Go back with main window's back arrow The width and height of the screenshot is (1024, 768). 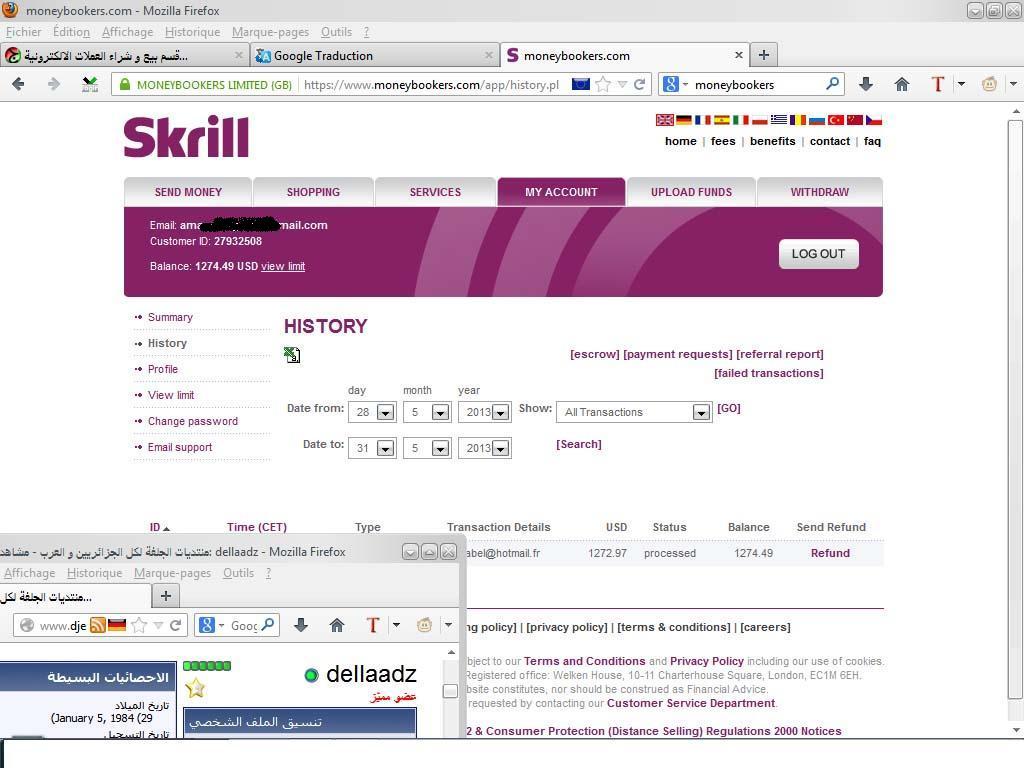(x=18, y=84)
